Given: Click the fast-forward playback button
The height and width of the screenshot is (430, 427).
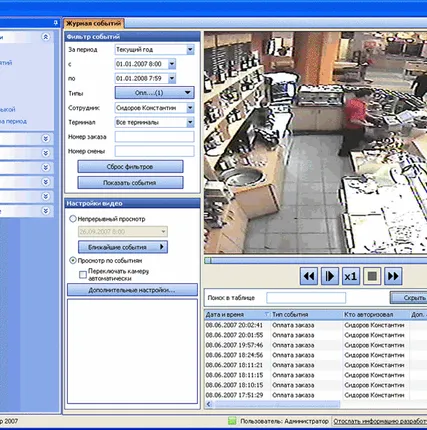Looking at the screenshot, I should [393, 276].
